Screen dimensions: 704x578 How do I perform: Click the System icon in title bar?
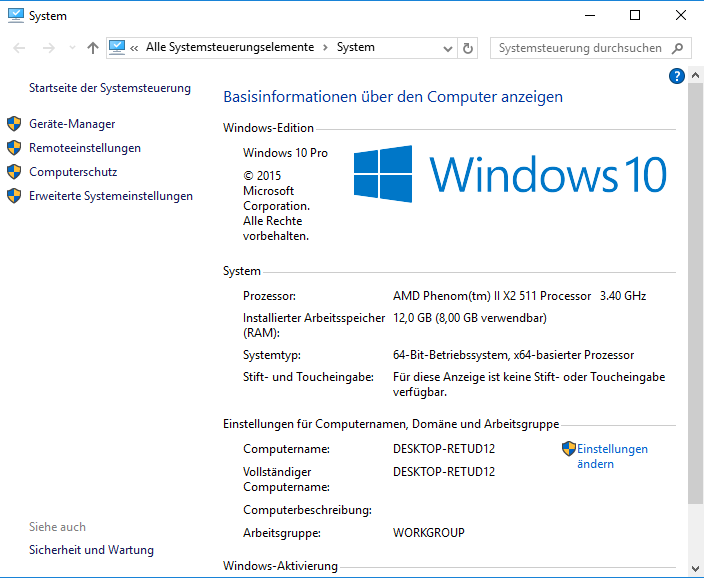(15, 15)
